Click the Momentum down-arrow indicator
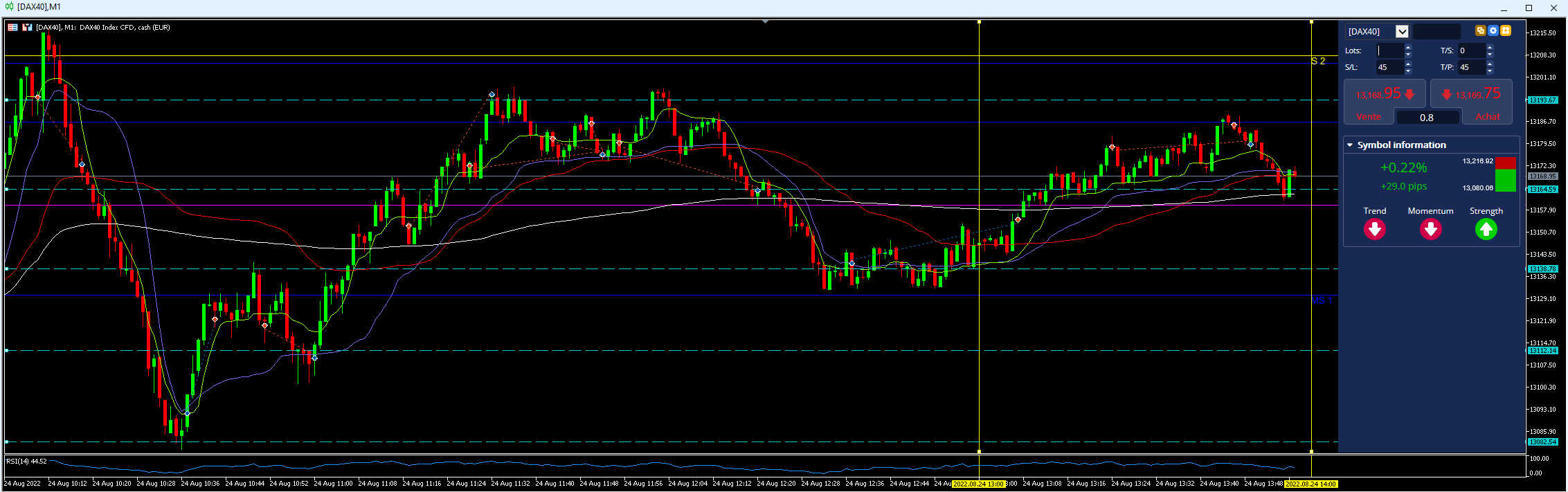The width and height of the screenshot is (1568, 492). tap(1431, 229)
